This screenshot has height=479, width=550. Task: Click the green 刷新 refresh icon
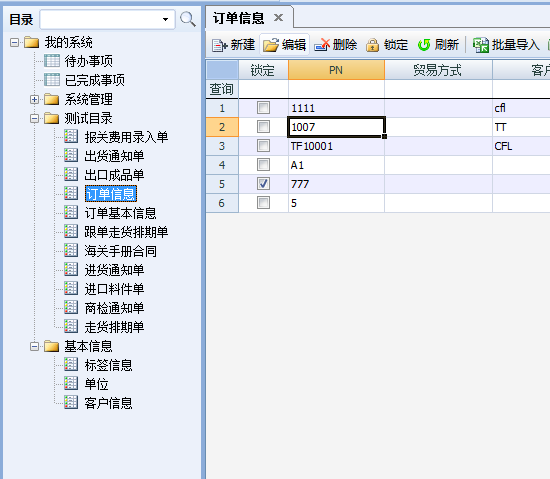(424, 45)
